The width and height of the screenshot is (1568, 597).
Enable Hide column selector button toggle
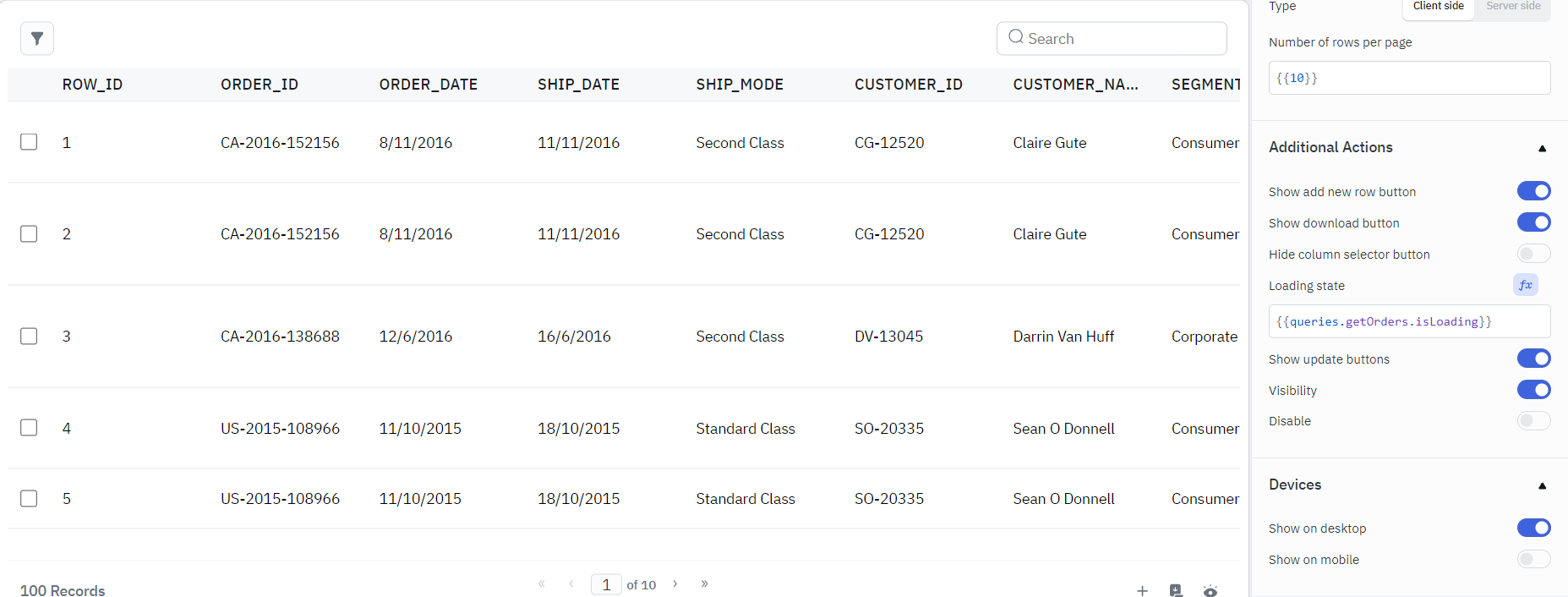[x=1533, y=254]
